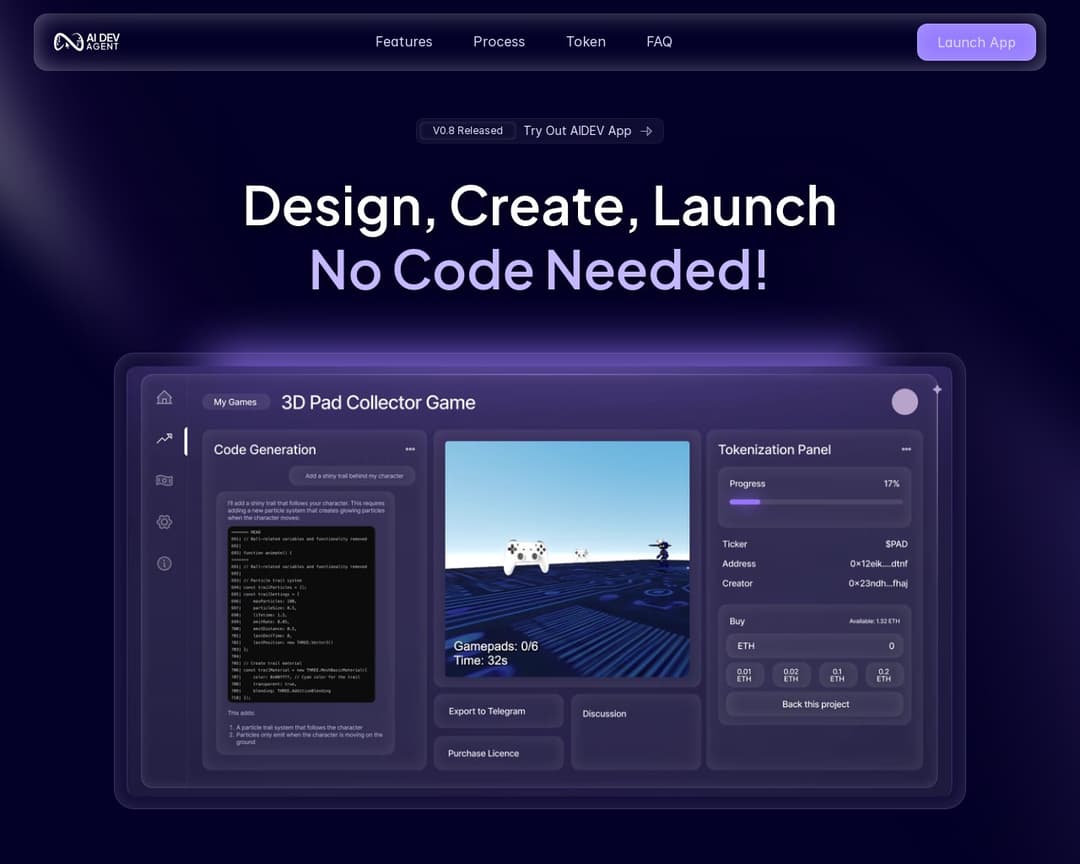This screenshot has height=864, width=1080.
Task: Click the ETH amount input field
Action: coord(815,646)
